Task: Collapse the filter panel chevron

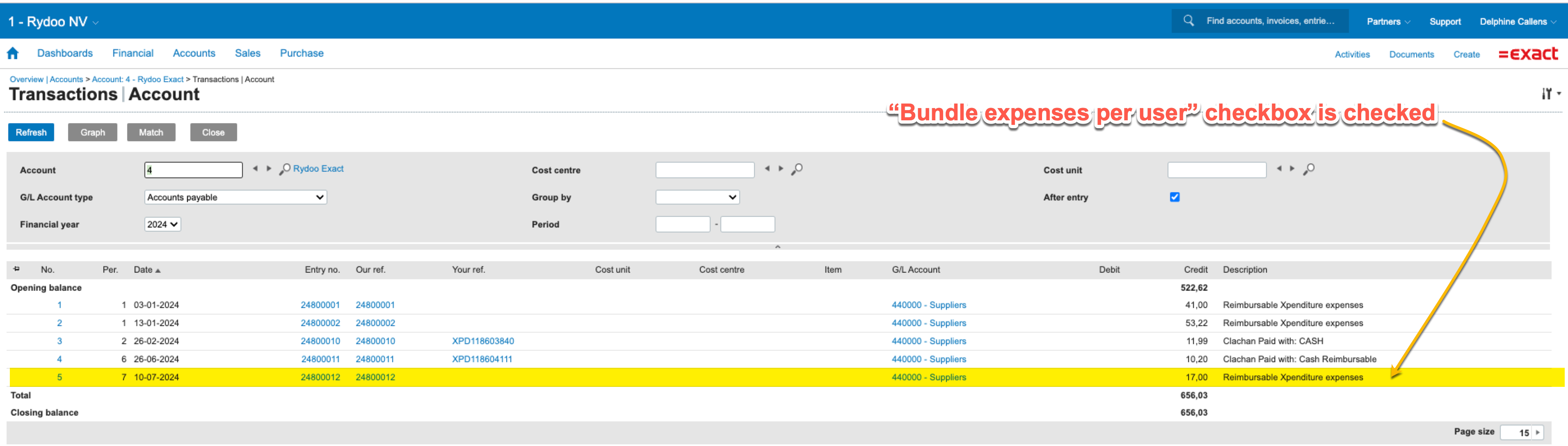Action: pyautogui.click(x=777, y=247)
